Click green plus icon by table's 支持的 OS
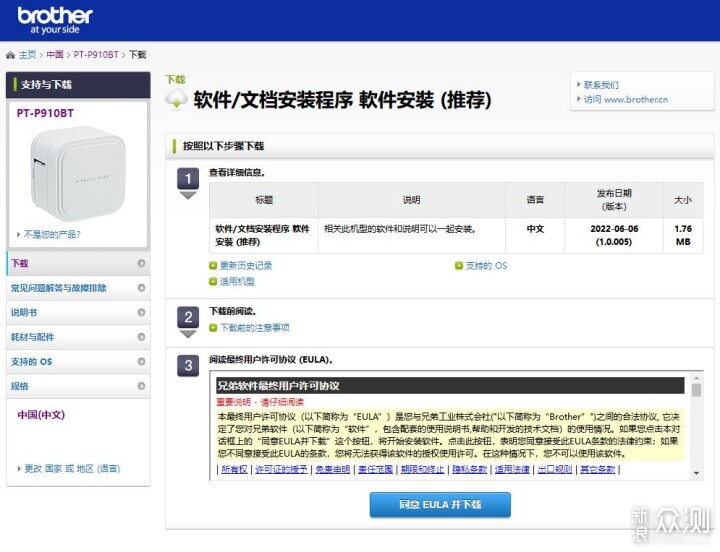Viewport: 720px width, 552px height. pos(459,265)
